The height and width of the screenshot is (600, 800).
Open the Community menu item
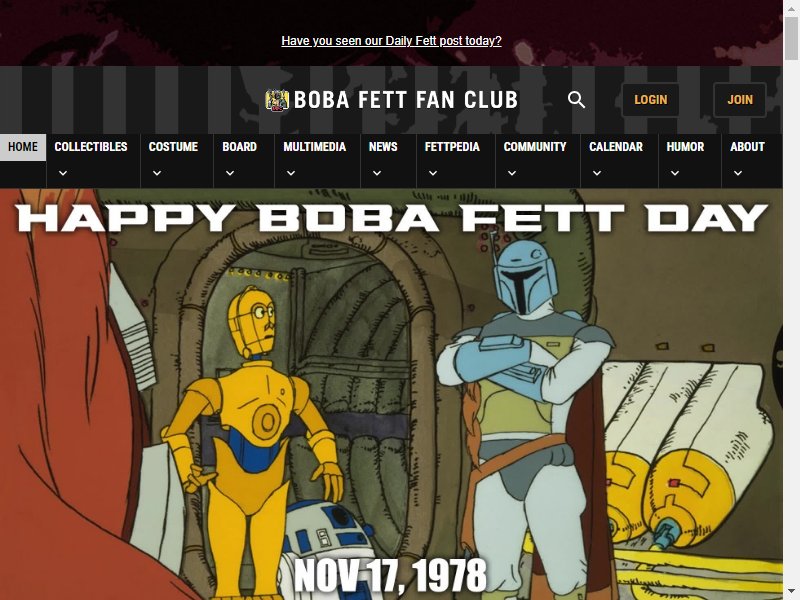[535, 147]
